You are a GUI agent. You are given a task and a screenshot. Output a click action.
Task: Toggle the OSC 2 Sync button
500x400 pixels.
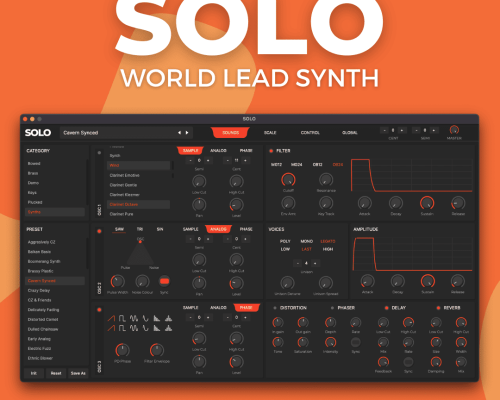click(164, 281)
